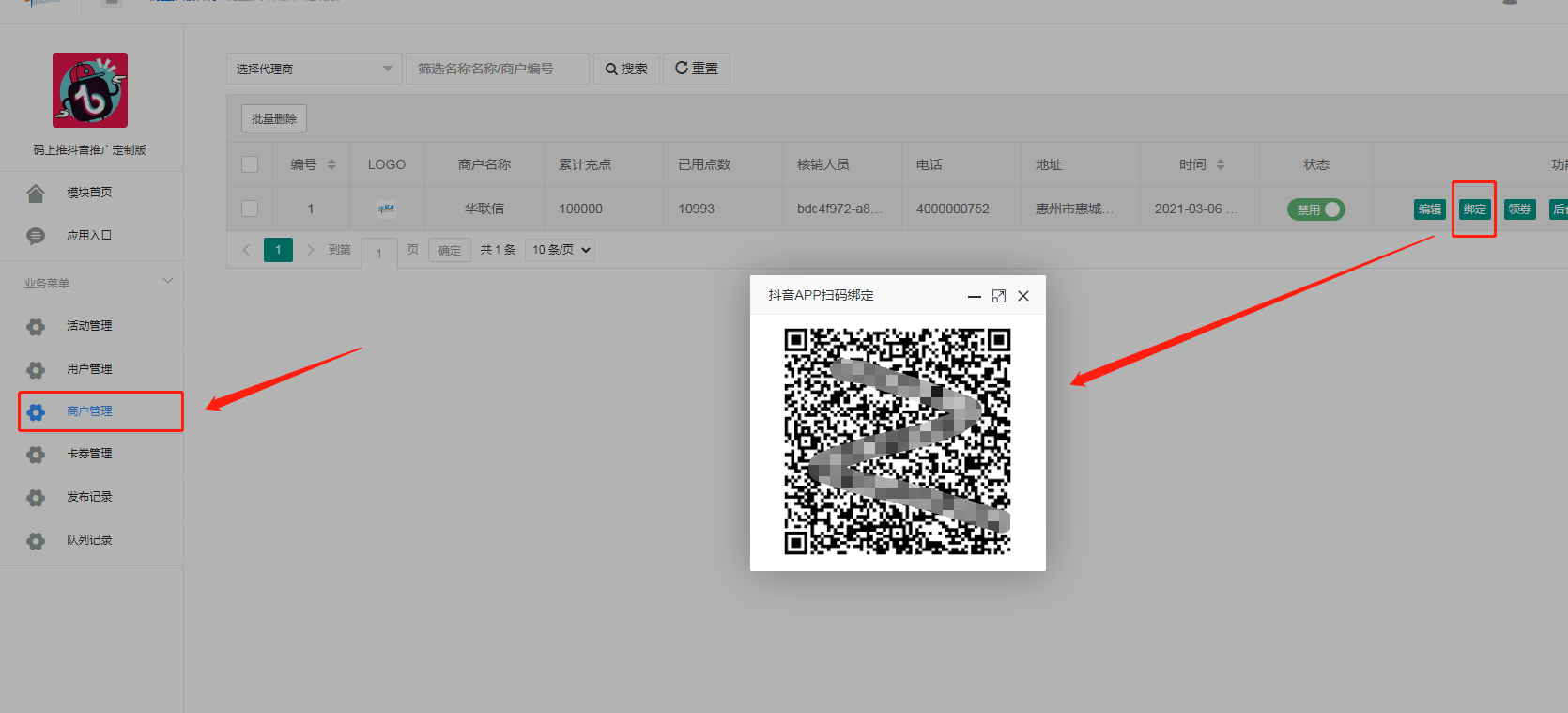This screenshot has height=713, width=1568.
Task: Click the 搜索 search button
Action: click(x=626, y=69)
